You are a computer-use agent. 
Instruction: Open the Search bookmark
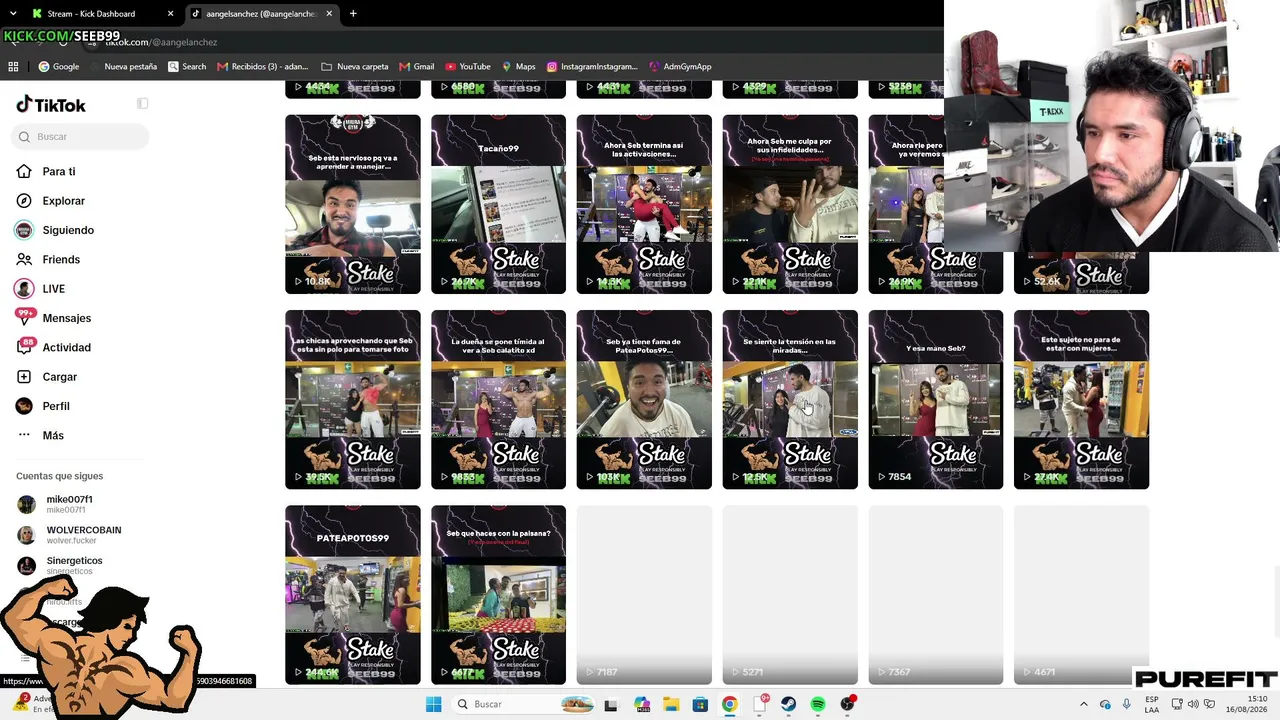coord(187,67)
